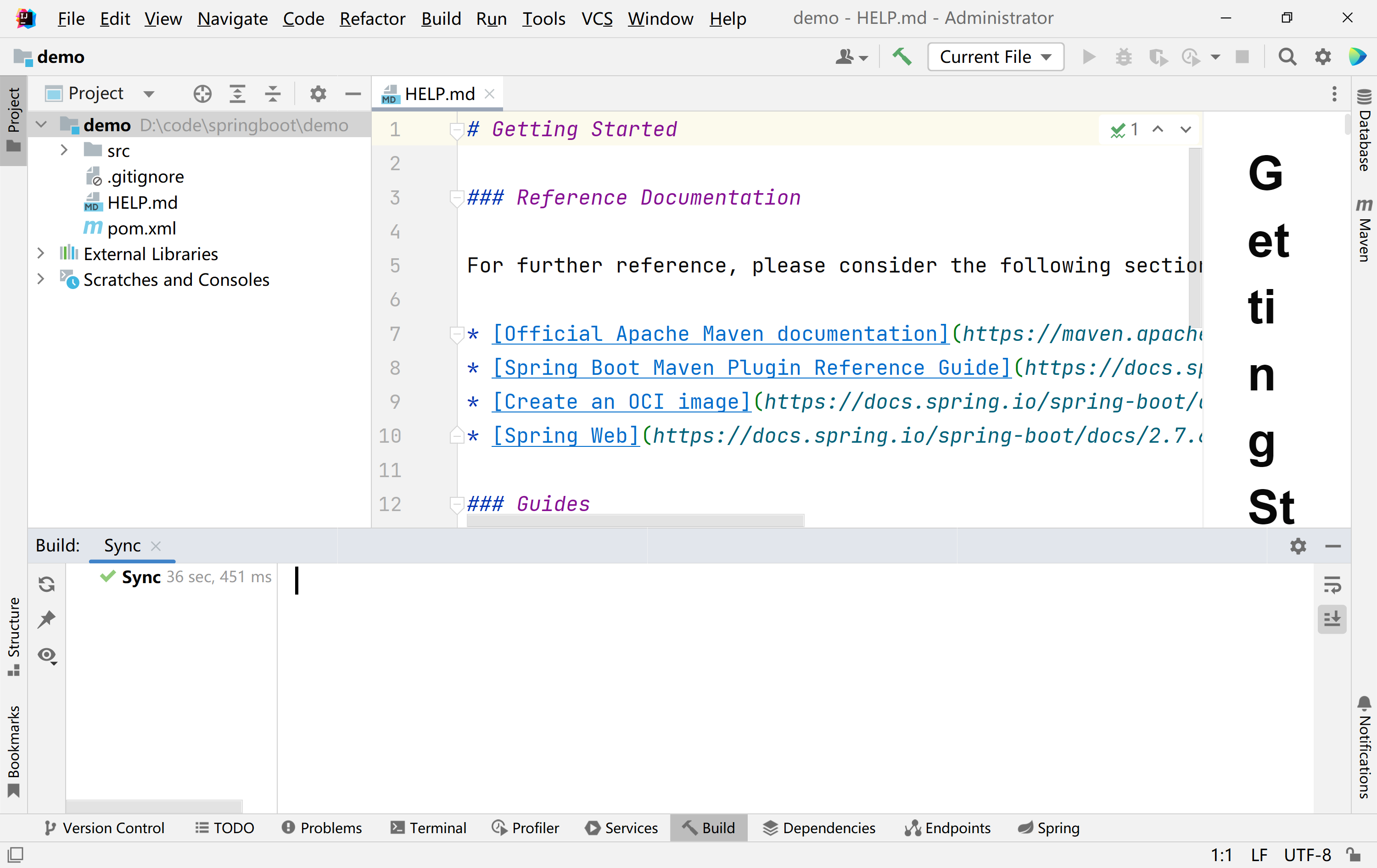
Task: Select pom.xml in the project tree
Action: click(x=141, y=228)
